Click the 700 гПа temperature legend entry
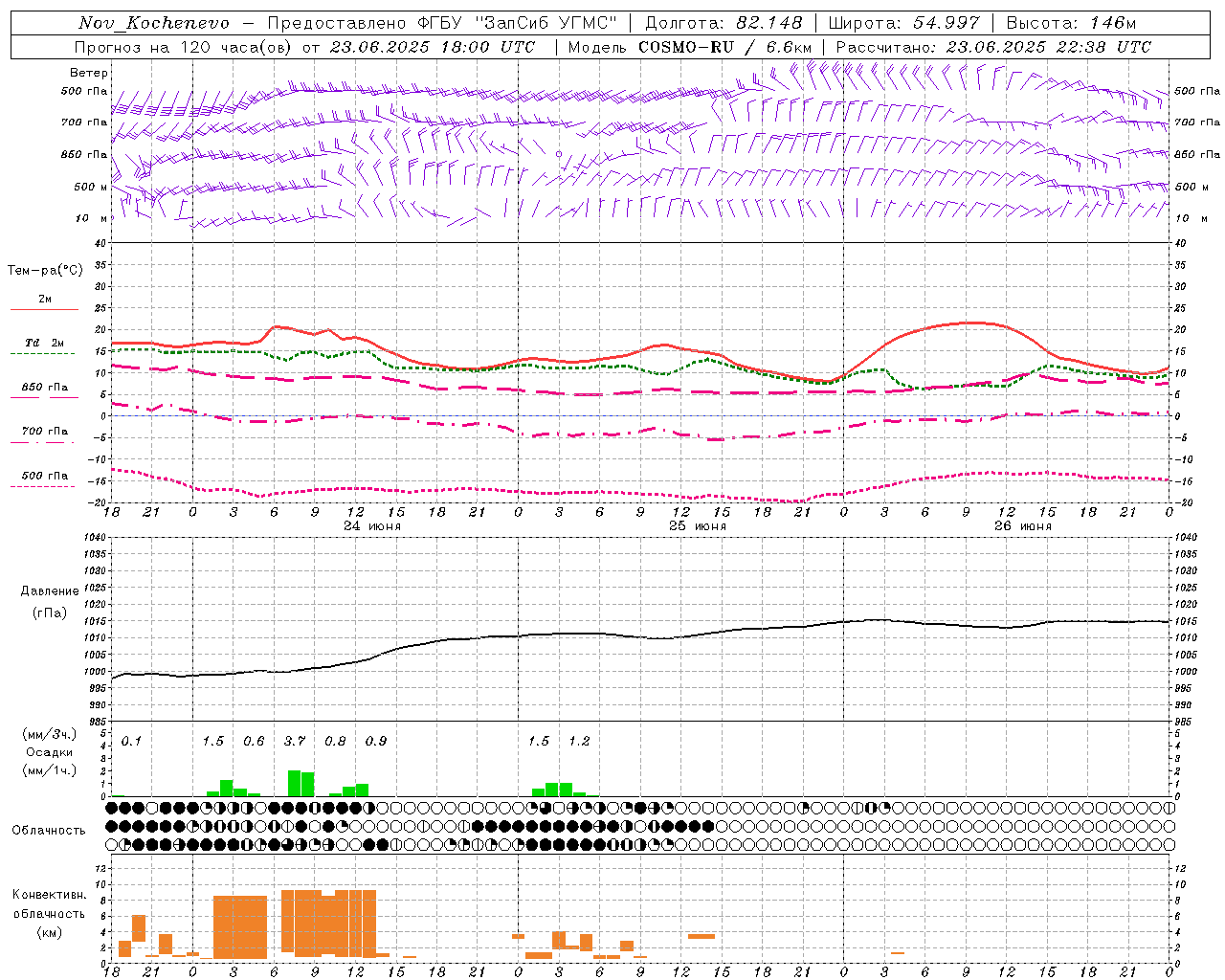Image resolution: width=1225 pixels, height=980 pixels. coord(44,432)
